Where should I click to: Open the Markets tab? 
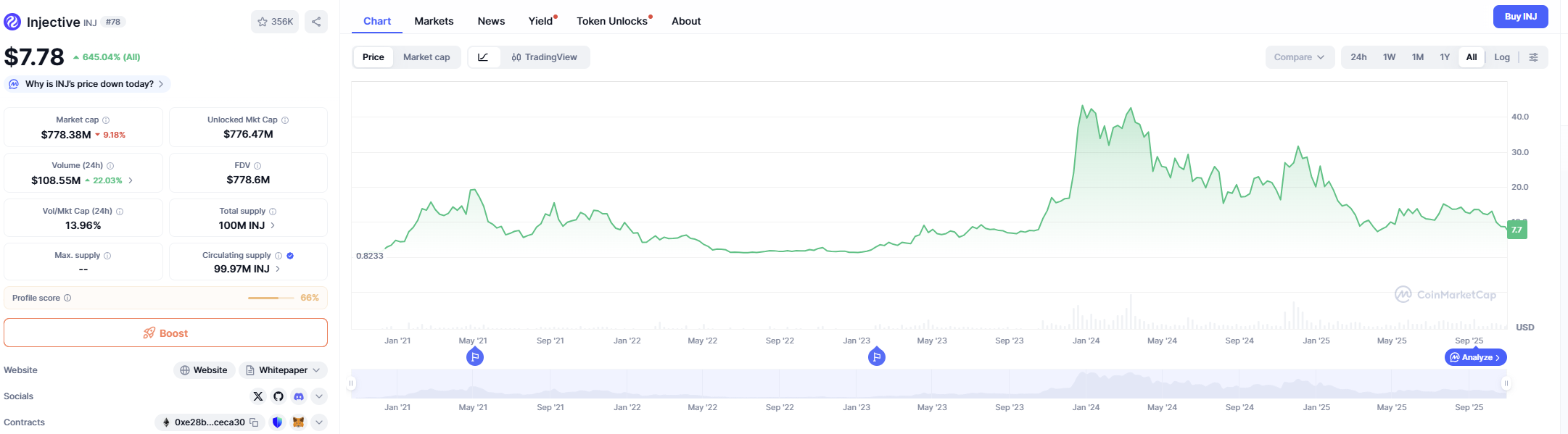[434, 21]
